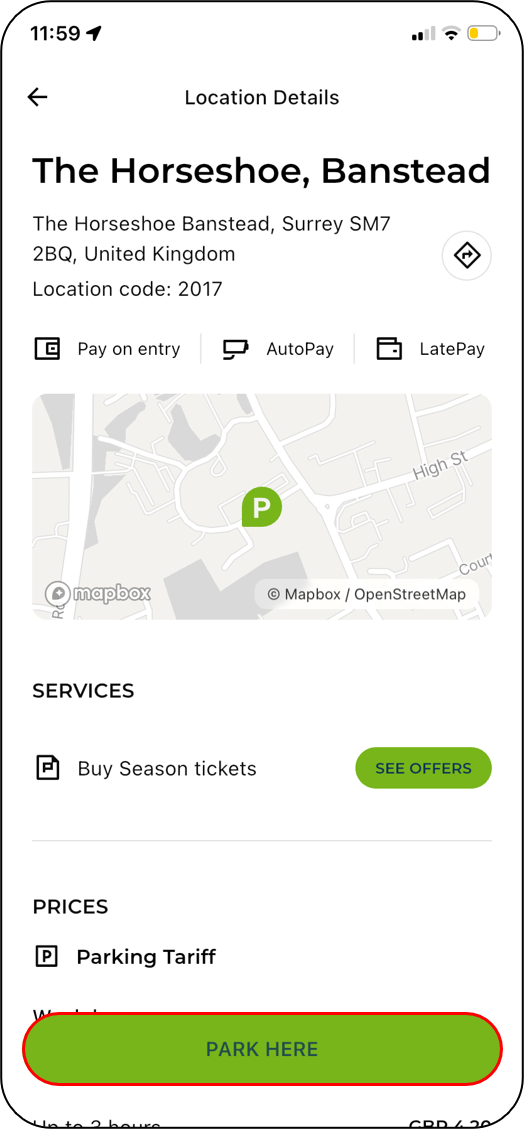Viewport: 524px width, 1129px height.
Task: Tap the Season tickets parking icon
Action: [48, 768]
